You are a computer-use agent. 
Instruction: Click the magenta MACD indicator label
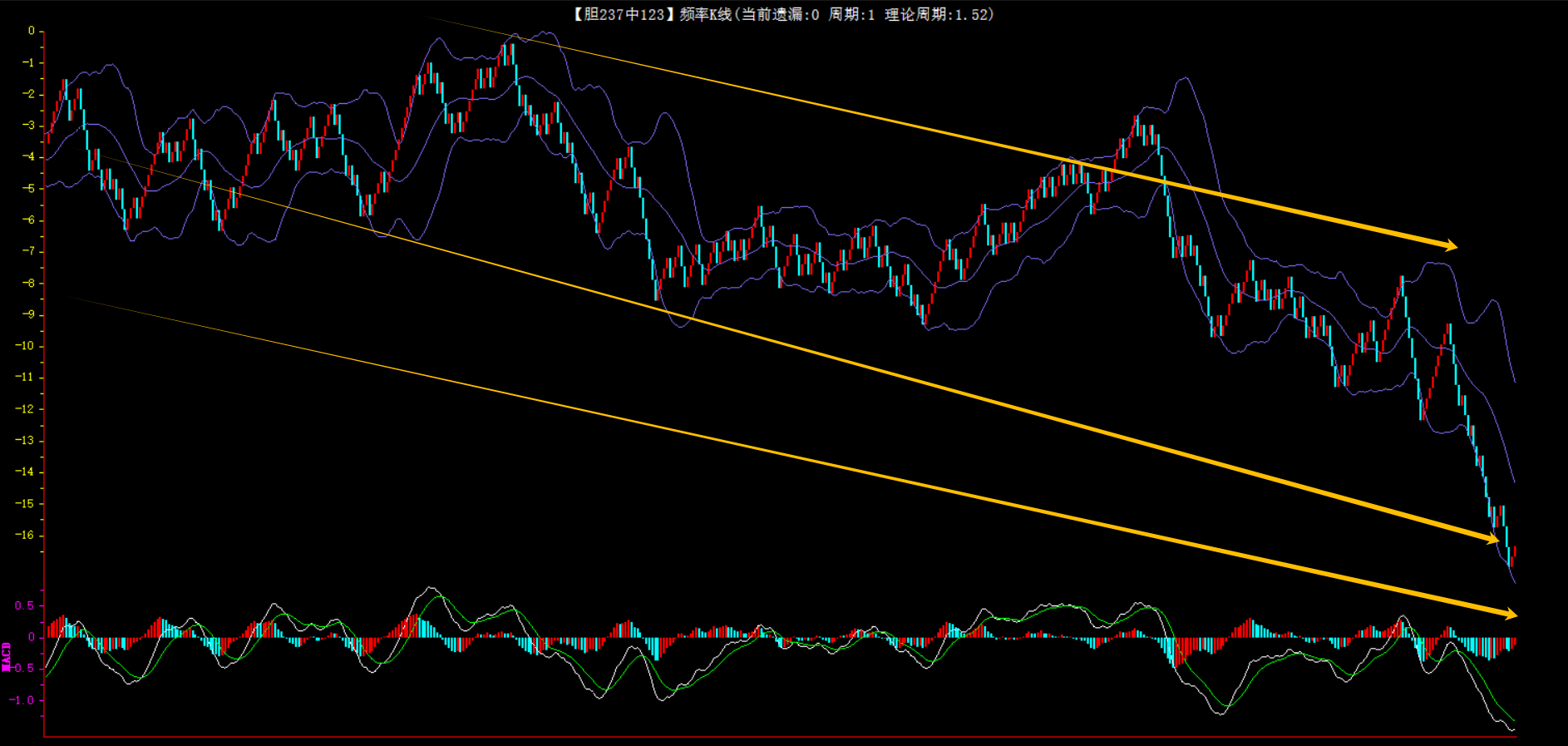tap(7, 656)
